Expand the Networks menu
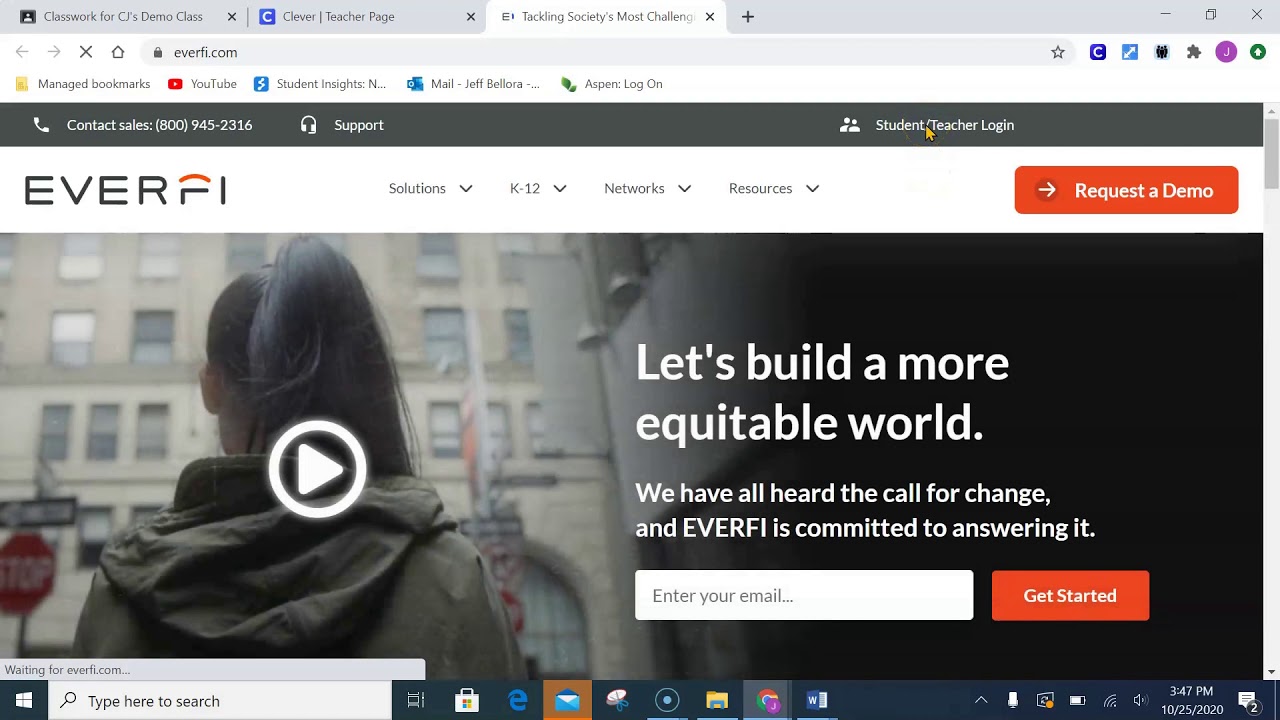The width and height of the screenshot is (1280, 720). click(647, 188)
